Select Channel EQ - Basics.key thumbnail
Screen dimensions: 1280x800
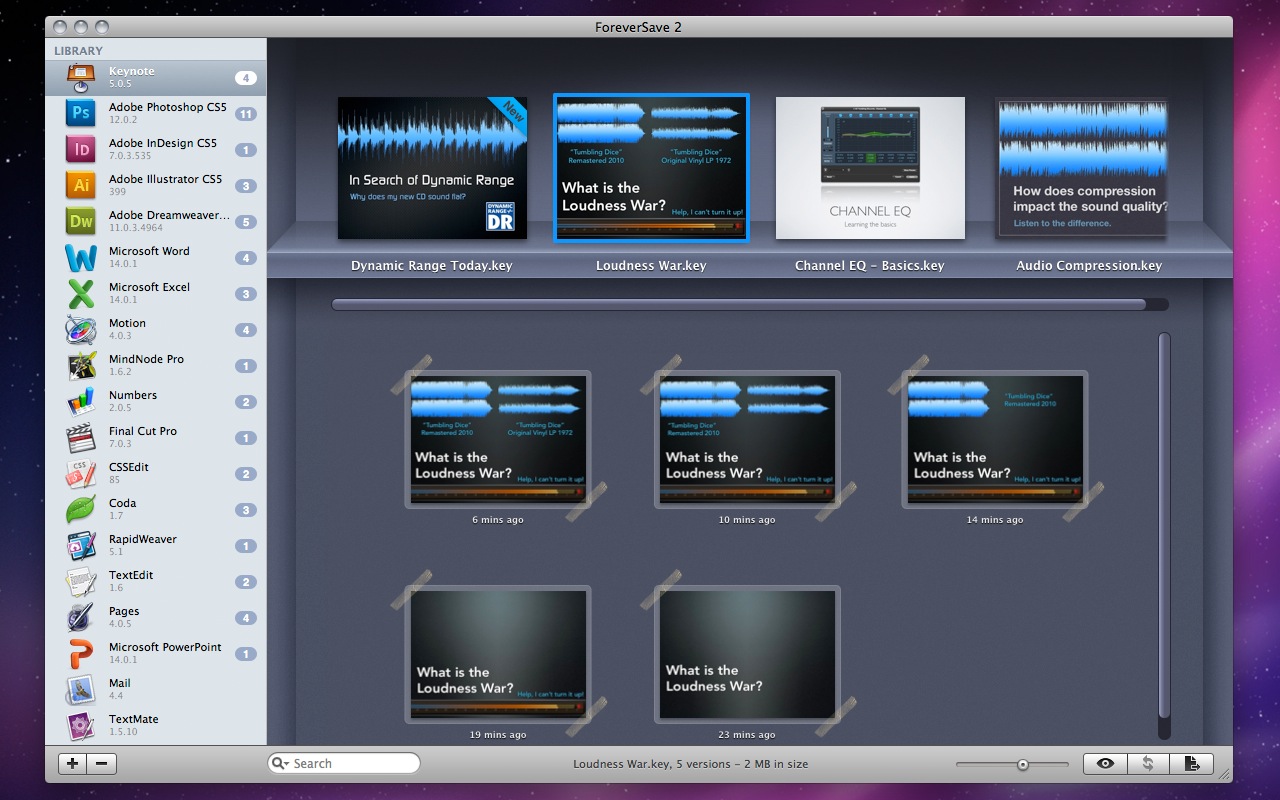(x=870, y=168)
